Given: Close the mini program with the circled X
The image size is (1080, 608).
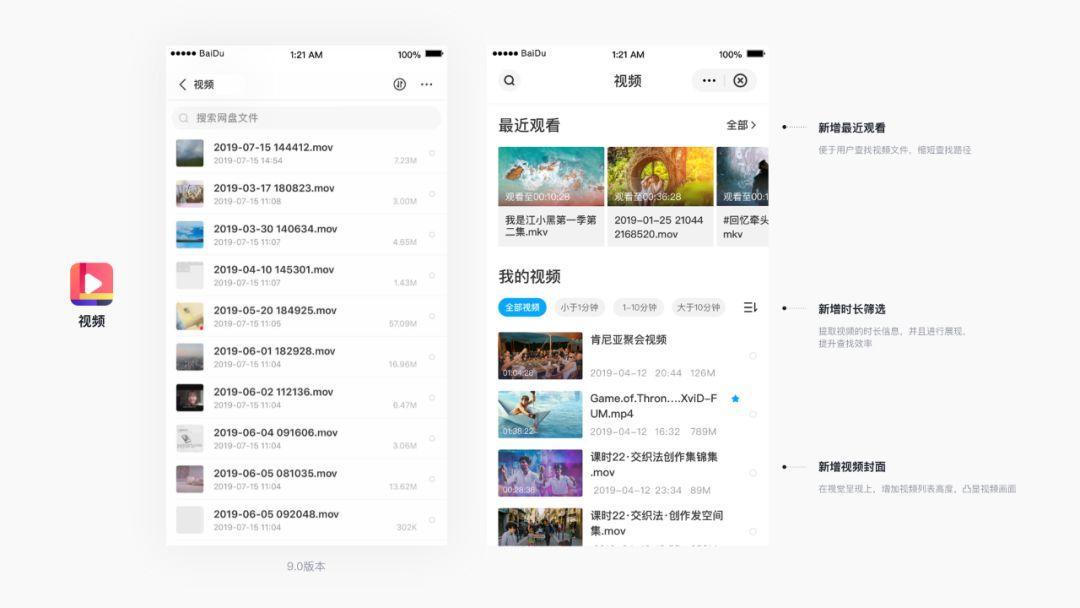Looking at the screenshot, I should tap(740, 81).
